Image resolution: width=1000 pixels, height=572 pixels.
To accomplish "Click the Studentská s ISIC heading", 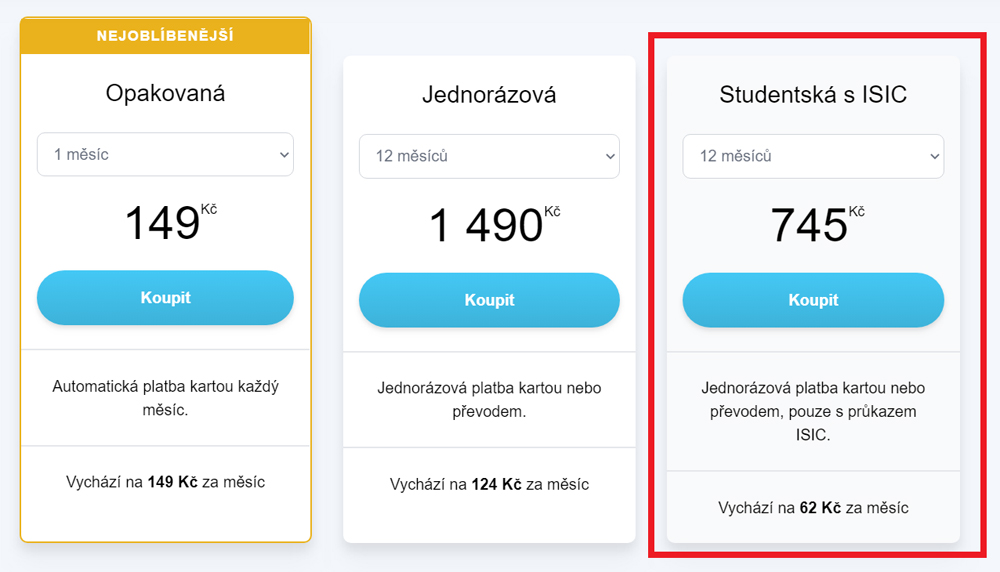I will pos(813,95).
